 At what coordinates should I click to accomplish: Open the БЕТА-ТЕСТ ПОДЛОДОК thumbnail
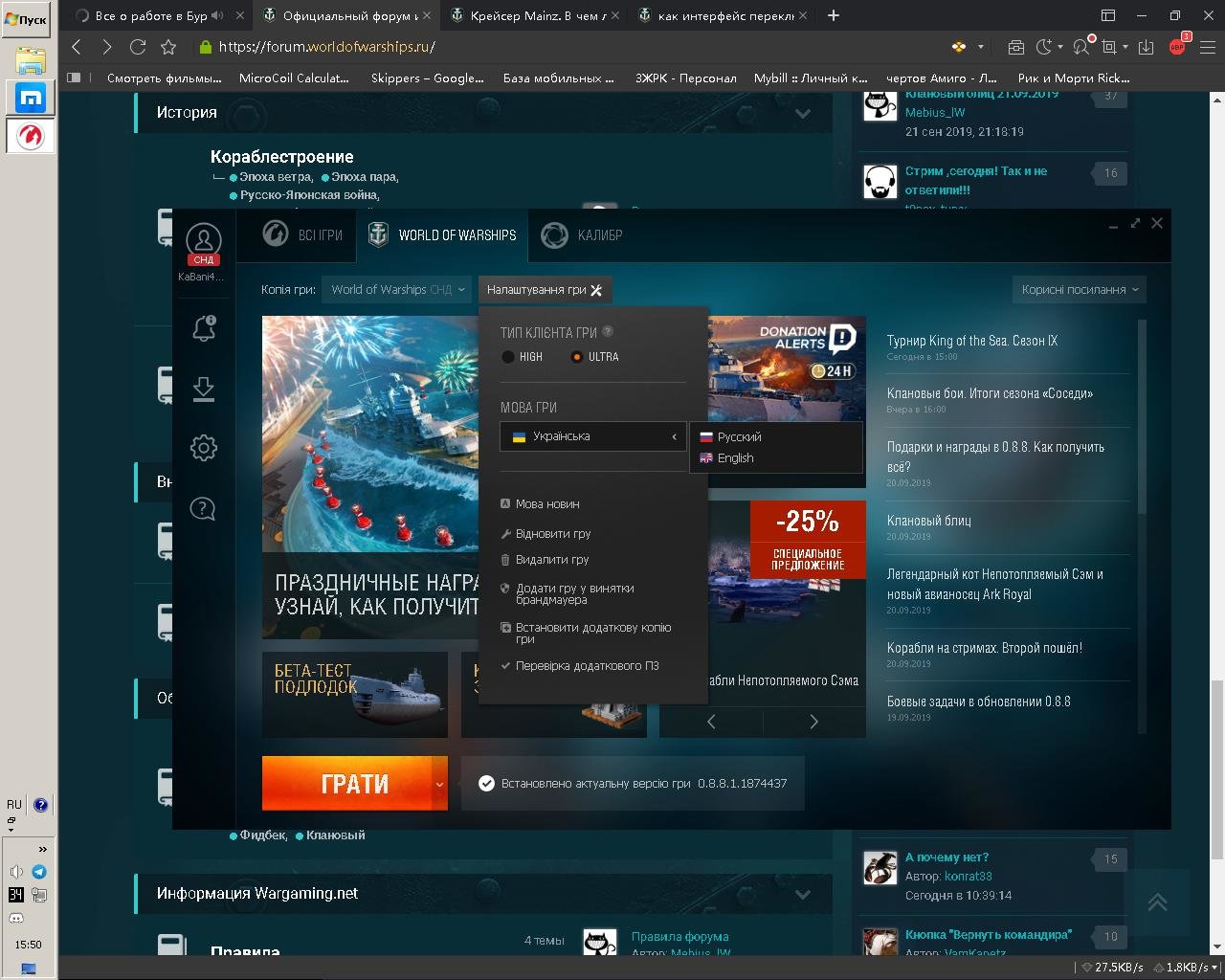355,695
